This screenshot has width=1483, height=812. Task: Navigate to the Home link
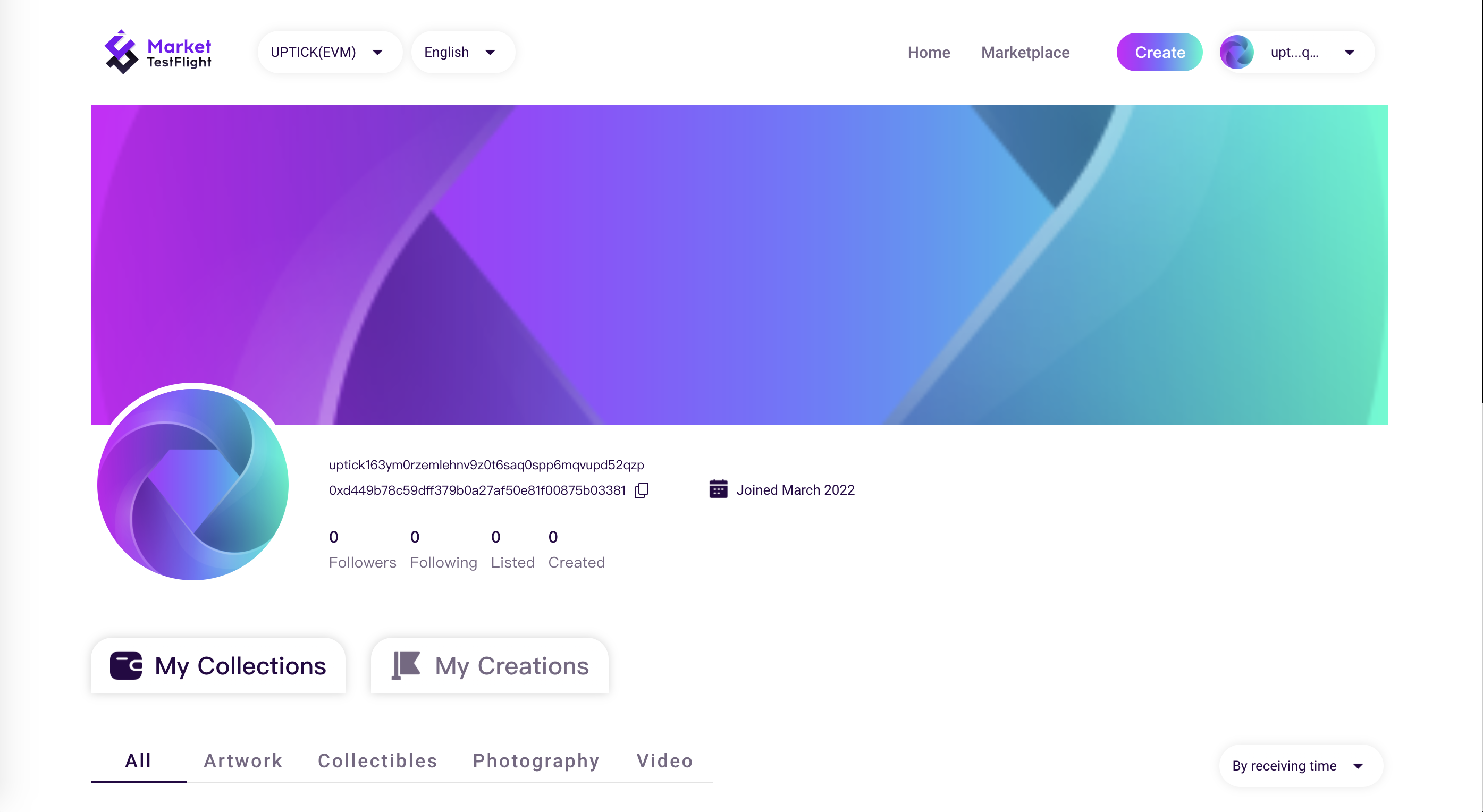tap(929, 53)
